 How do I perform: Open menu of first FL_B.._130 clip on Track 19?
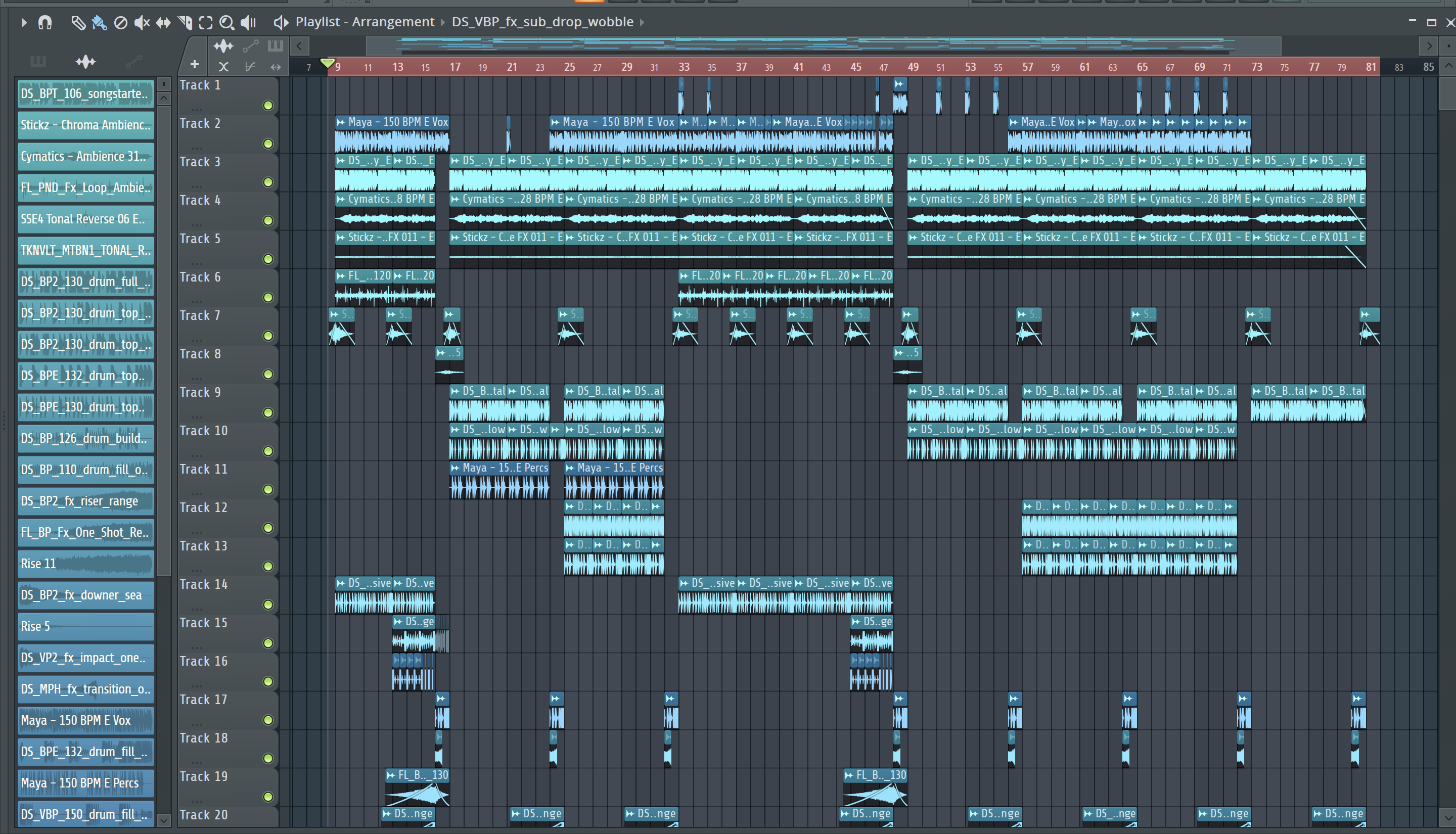[x=391, y=775]
